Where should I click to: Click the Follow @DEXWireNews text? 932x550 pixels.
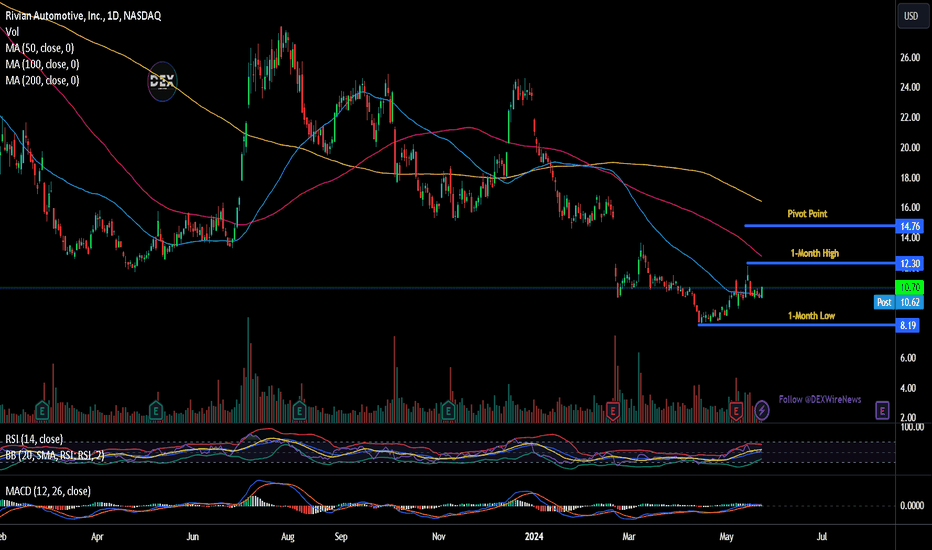tap(820, 400)
